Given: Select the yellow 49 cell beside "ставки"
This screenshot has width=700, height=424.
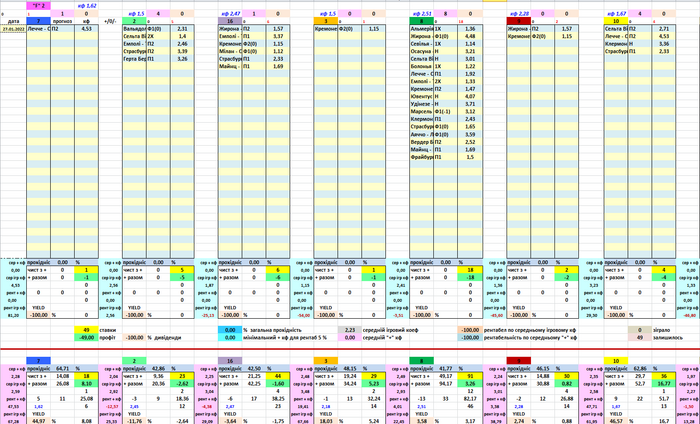Looking at the screenshot, I should (87, 330).
